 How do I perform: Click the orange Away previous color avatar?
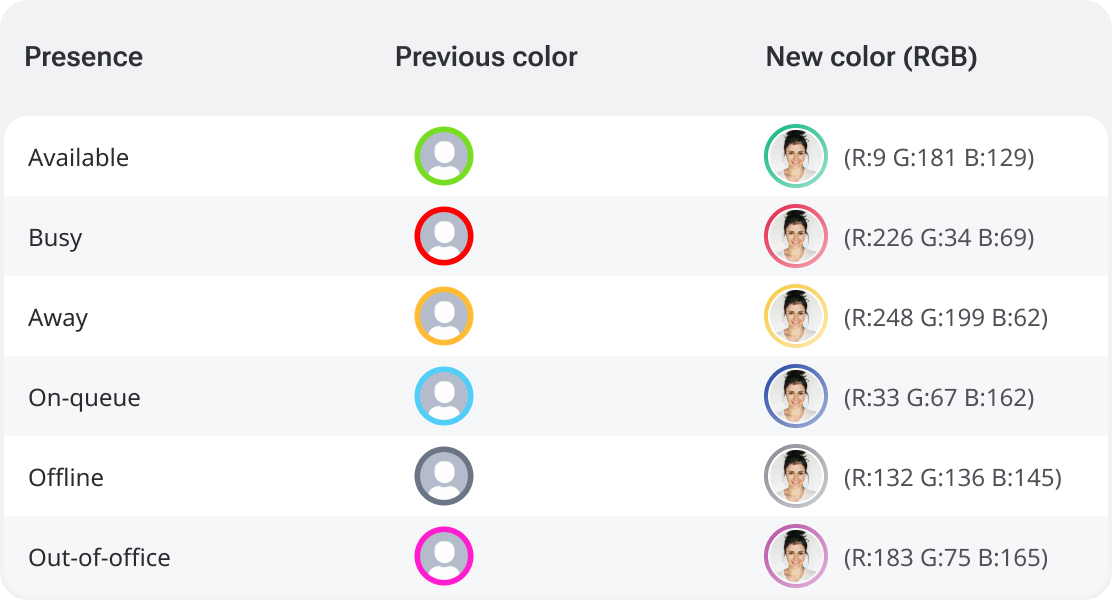(444, 316)
